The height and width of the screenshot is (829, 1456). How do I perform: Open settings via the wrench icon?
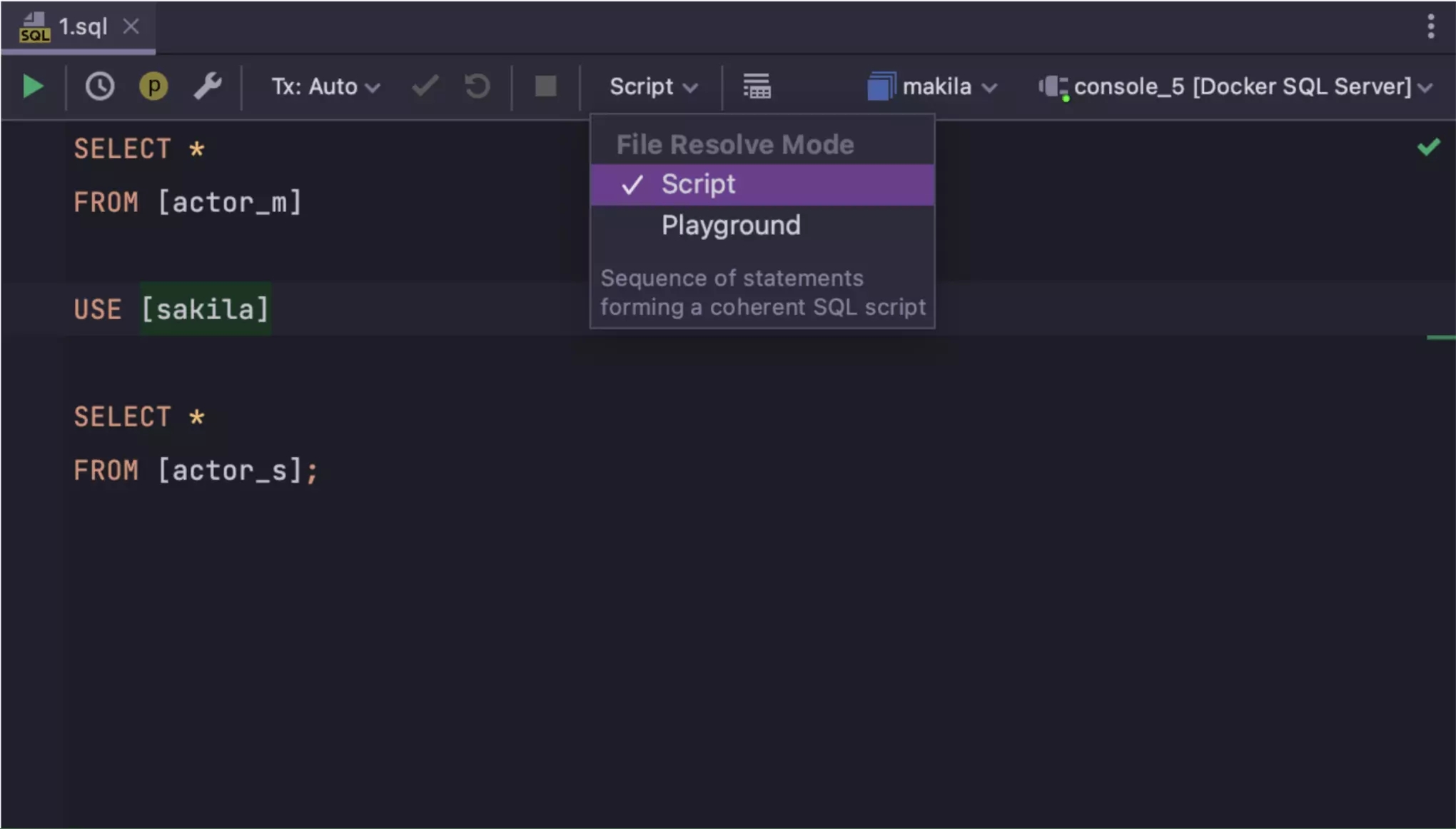(x=208, y=86)
